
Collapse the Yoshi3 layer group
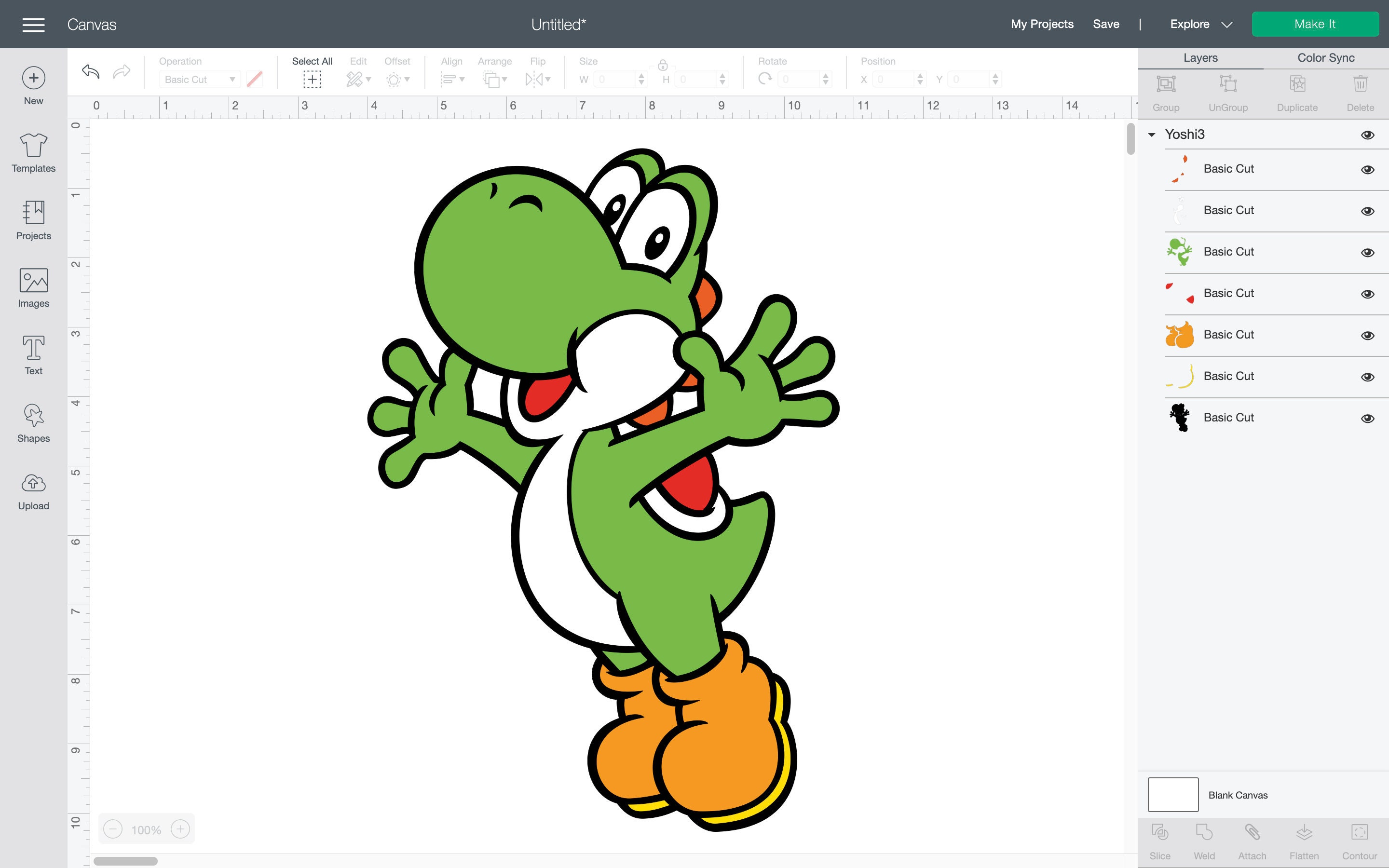point(1151,135)
